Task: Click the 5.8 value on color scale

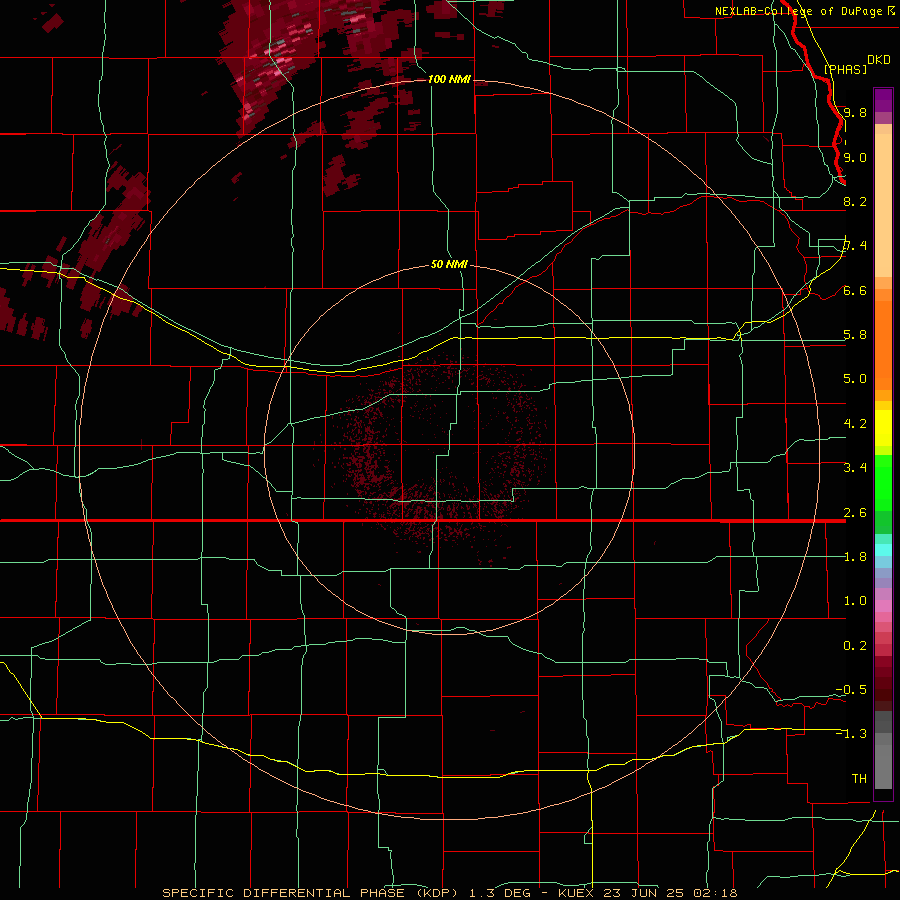Action: [855, 335]
